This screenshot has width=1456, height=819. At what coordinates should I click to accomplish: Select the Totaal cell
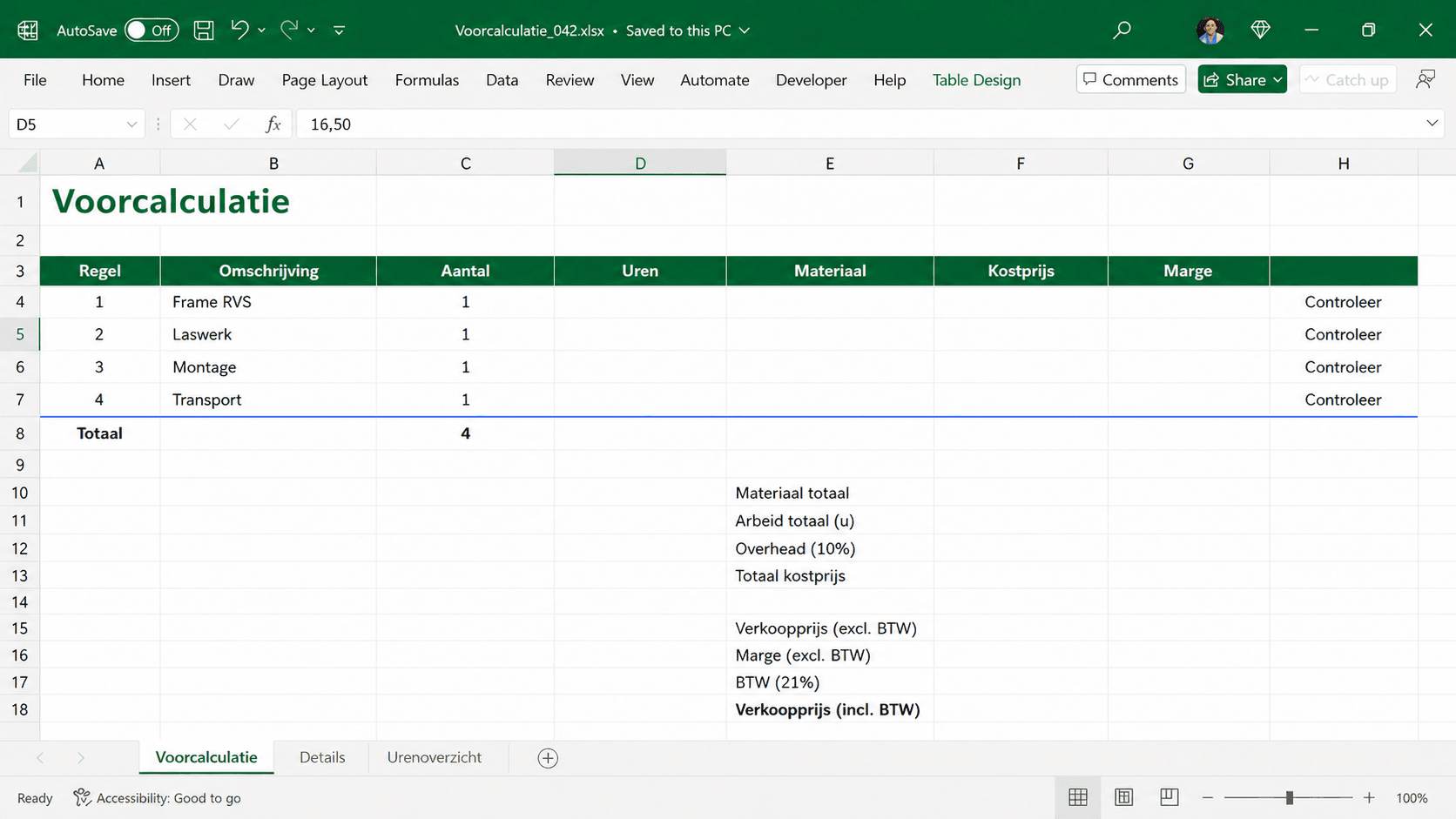(x=99, y=433)
